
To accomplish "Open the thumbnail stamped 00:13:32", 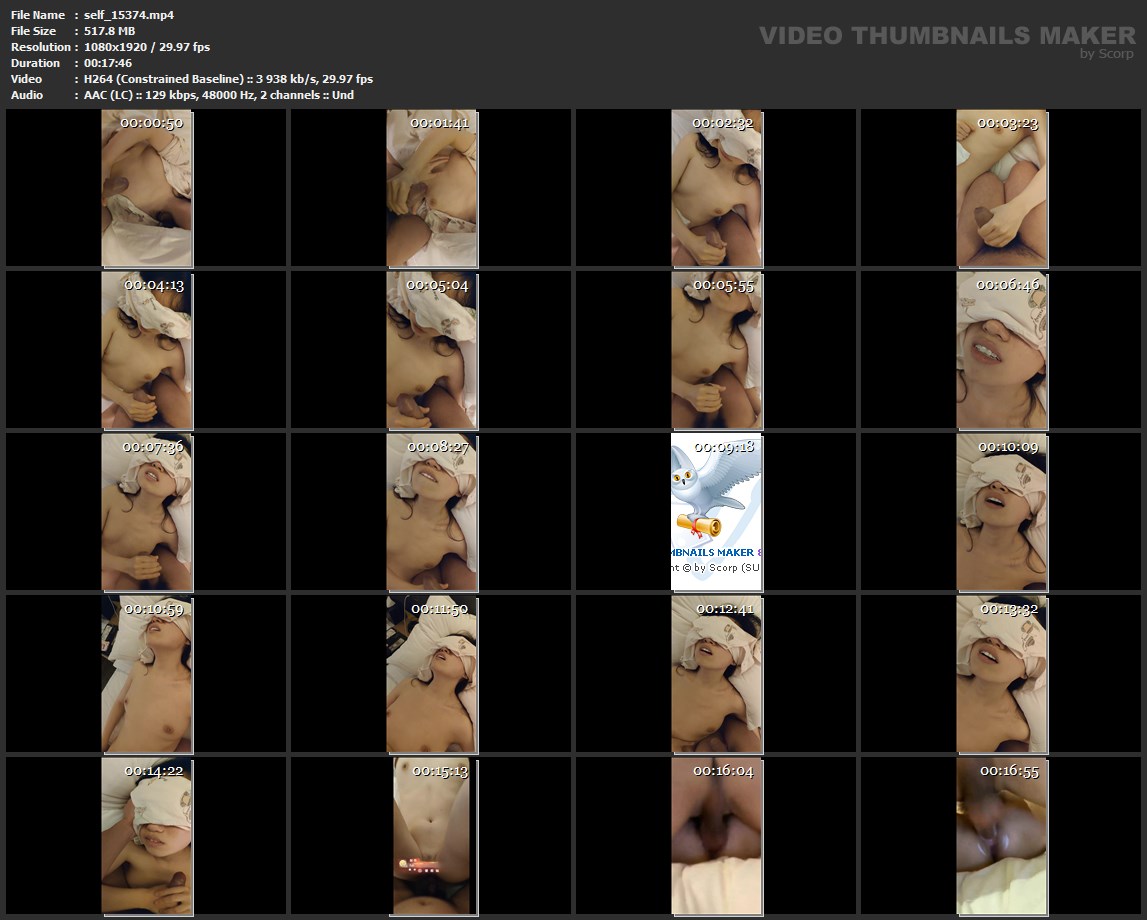I will pos(1001,674).
